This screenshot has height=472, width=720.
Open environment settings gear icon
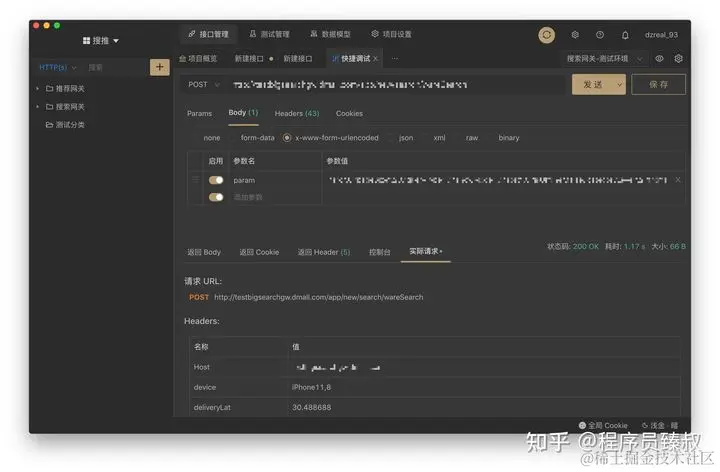click(678, 59)
